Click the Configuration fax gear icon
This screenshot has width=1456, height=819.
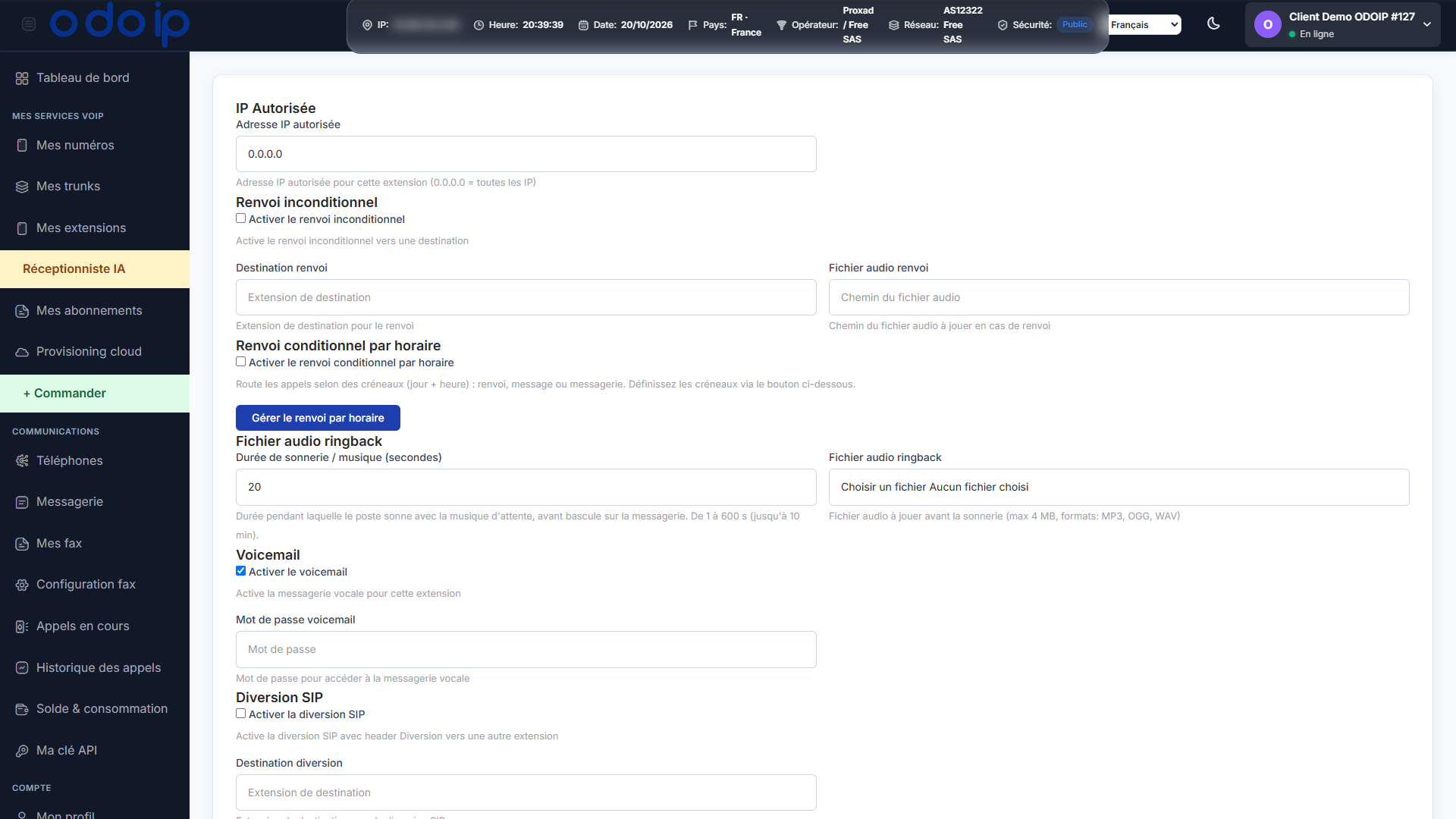pos(22,585)
